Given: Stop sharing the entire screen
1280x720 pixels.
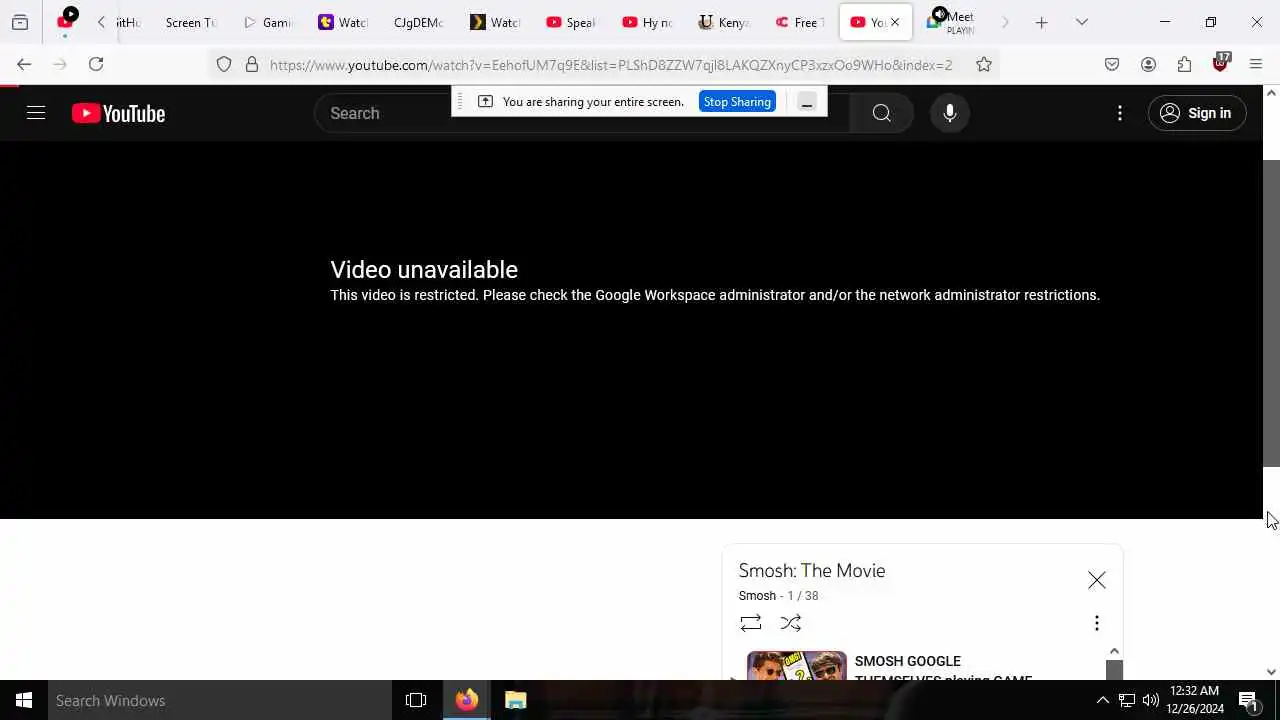Looking at the screenshot, I should [x=737, y=101].
